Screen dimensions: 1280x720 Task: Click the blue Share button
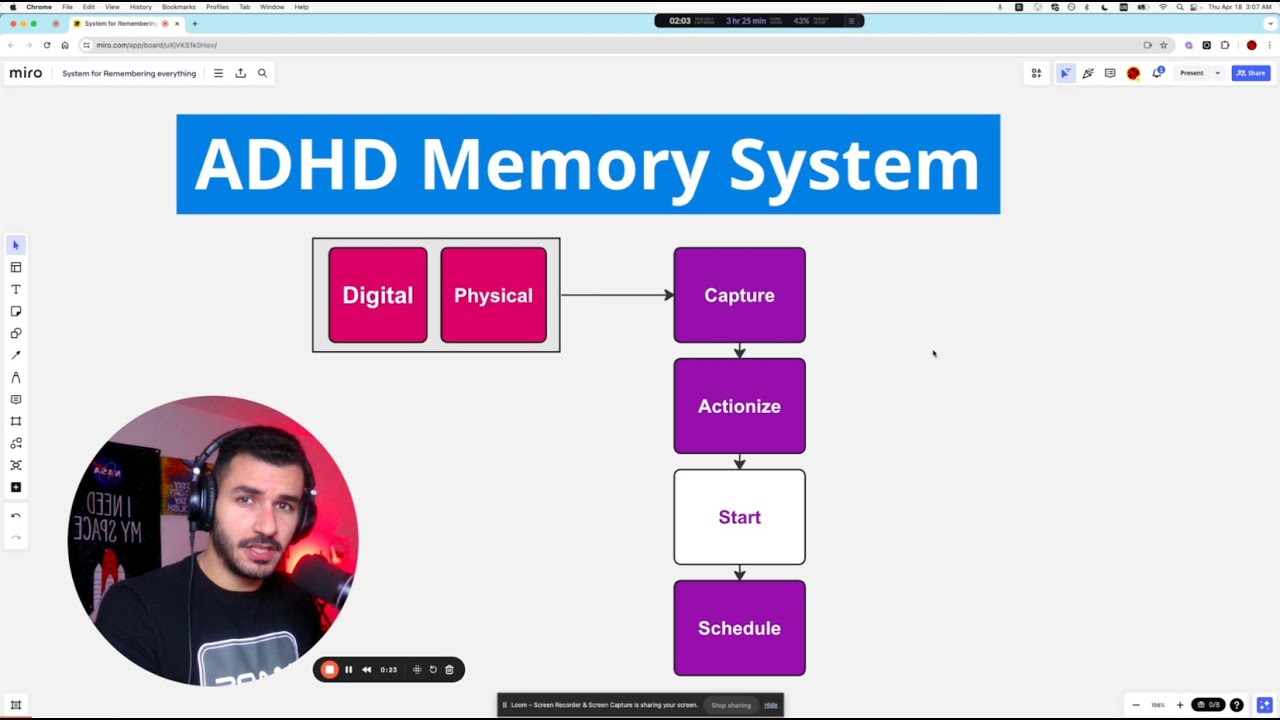pyautogui.click(x=1251, y=73)
